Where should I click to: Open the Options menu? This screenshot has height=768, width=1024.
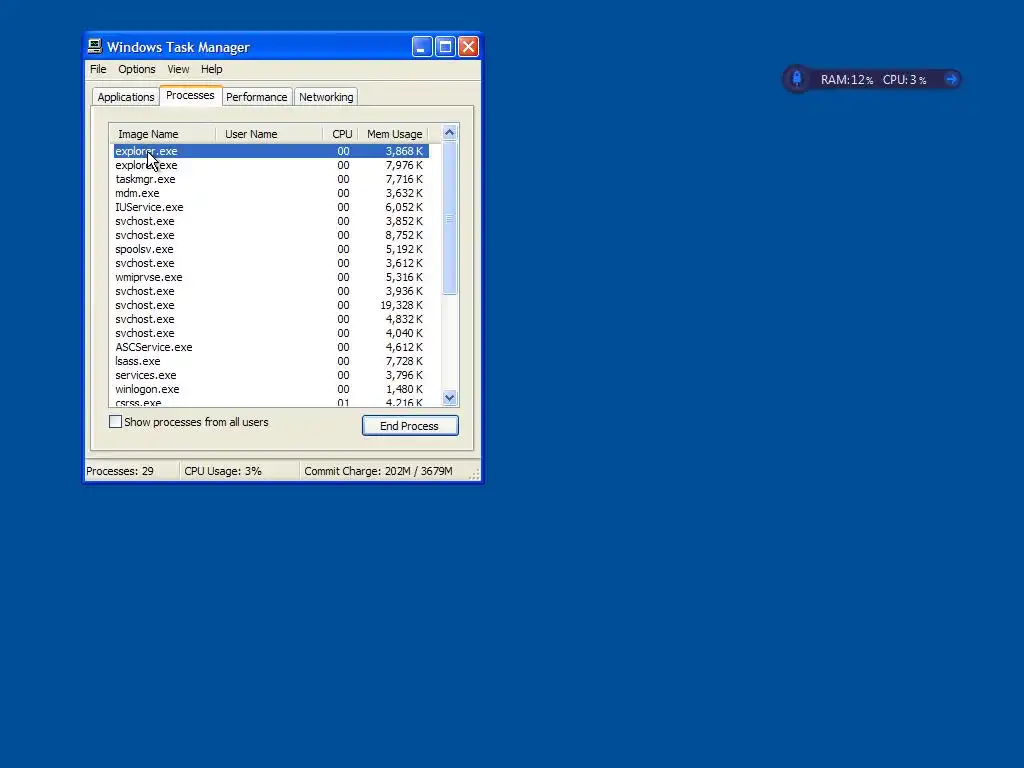pos(136,69)
